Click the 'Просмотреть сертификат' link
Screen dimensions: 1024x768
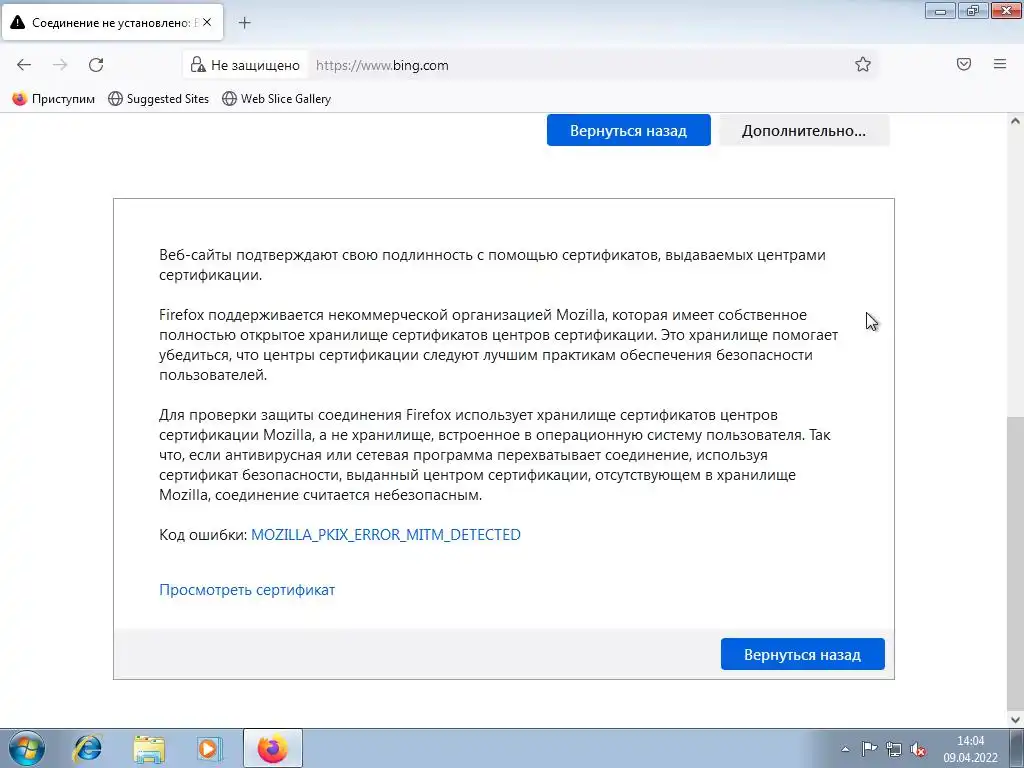pos(247,590)
